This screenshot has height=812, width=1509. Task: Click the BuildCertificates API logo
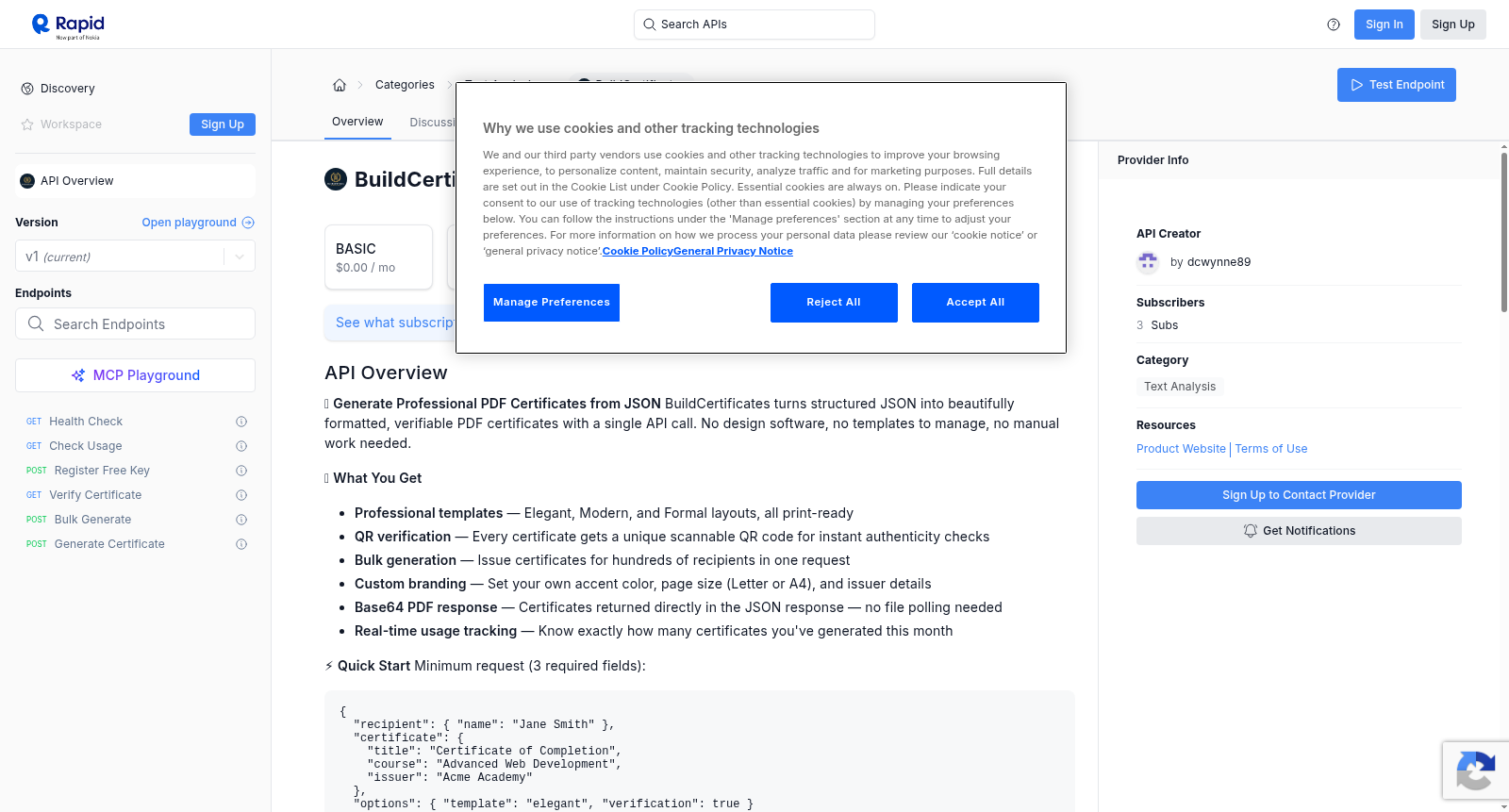tap(336, 179)
